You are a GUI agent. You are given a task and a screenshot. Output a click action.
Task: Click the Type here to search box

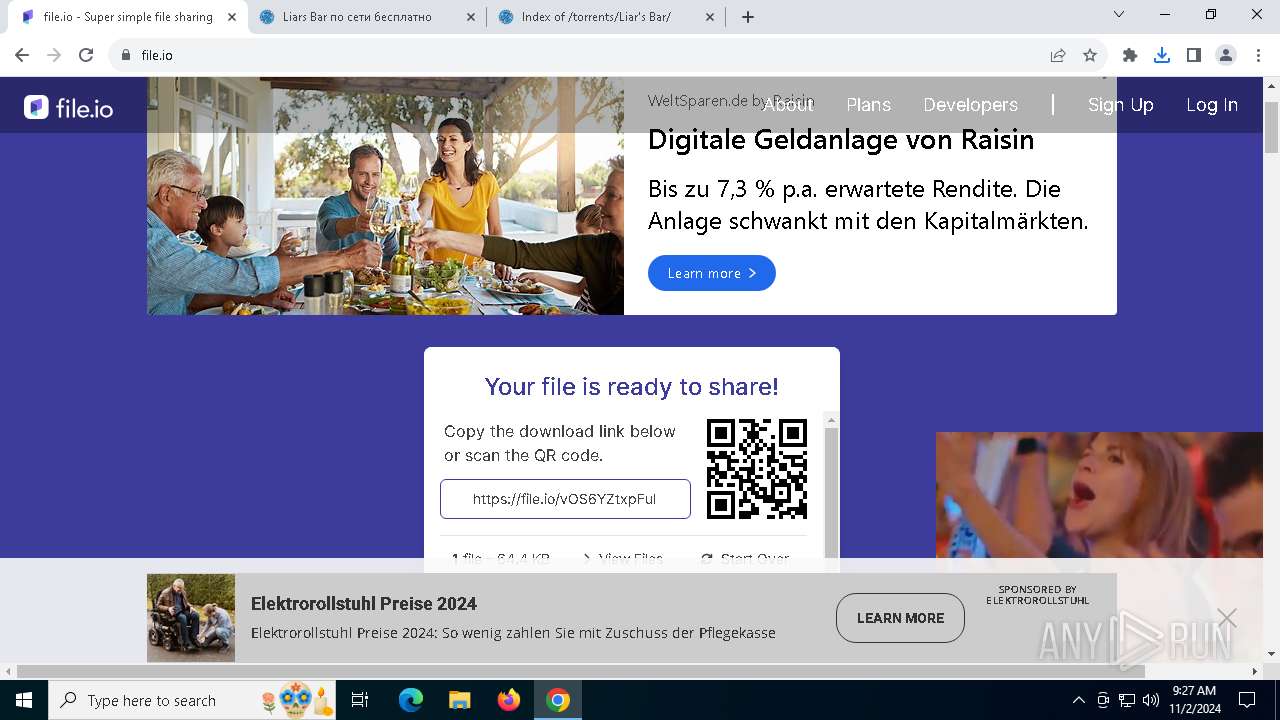coord(192,700)
